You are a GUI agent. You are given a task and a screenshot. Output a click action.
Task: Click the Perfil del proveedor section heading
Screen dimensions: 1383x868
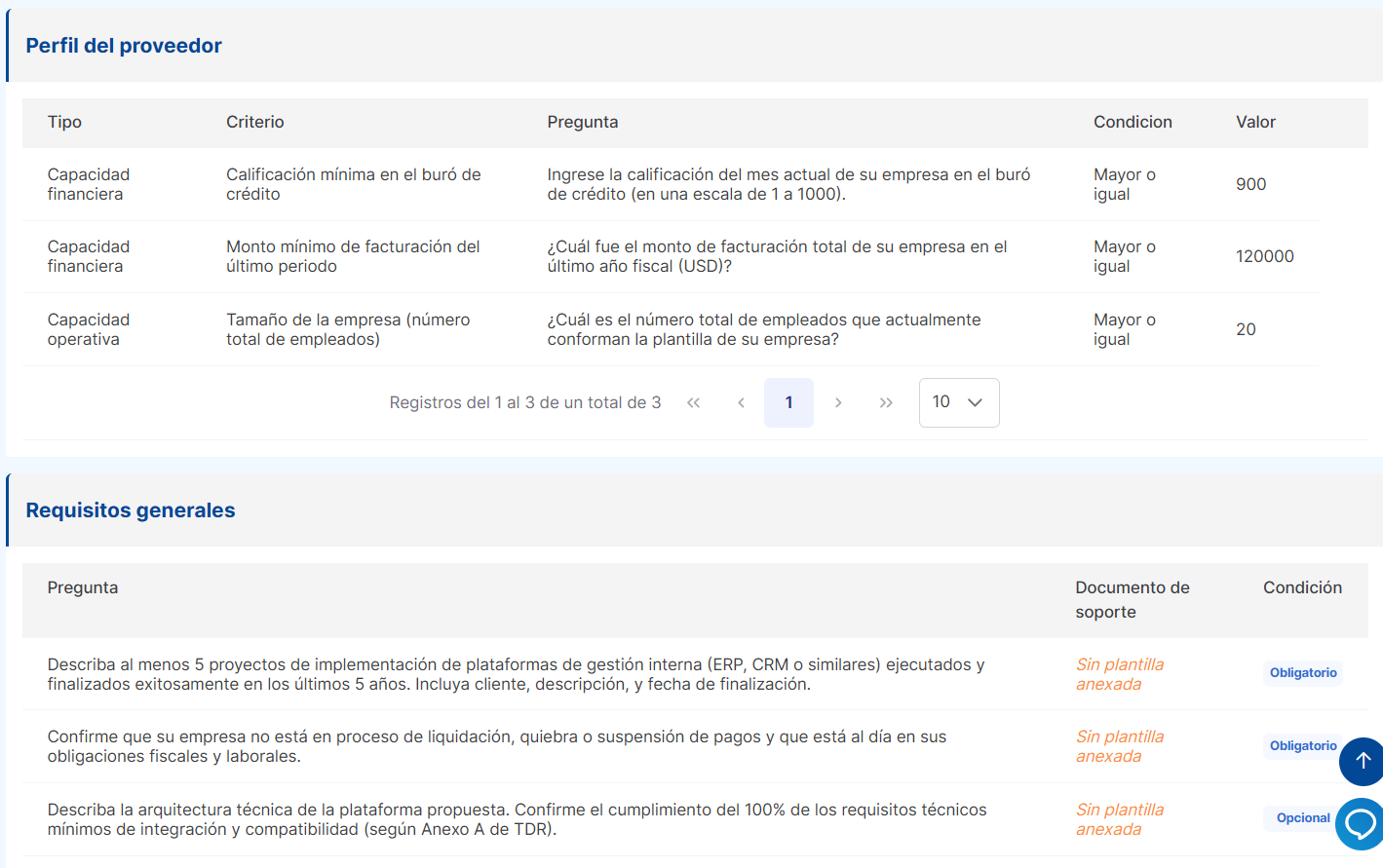click(x=124, y=46)
